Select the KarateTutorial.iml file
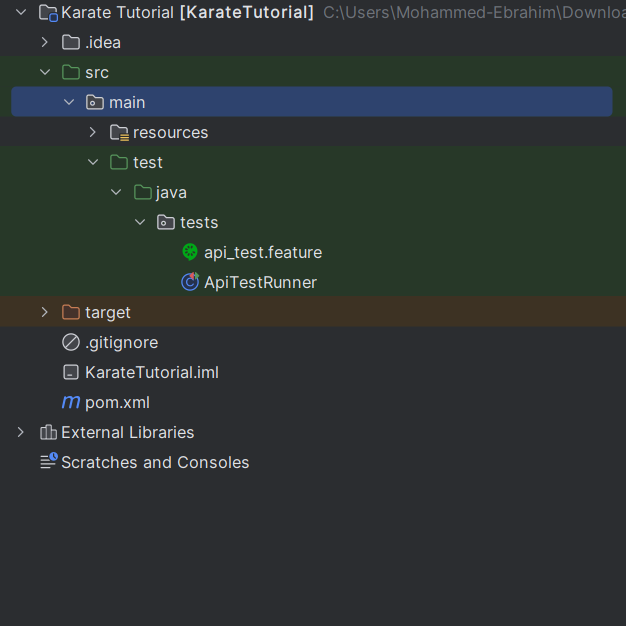The height and width of the screenshot is (626, 626). pyautogui.click(x=152, y=372)
